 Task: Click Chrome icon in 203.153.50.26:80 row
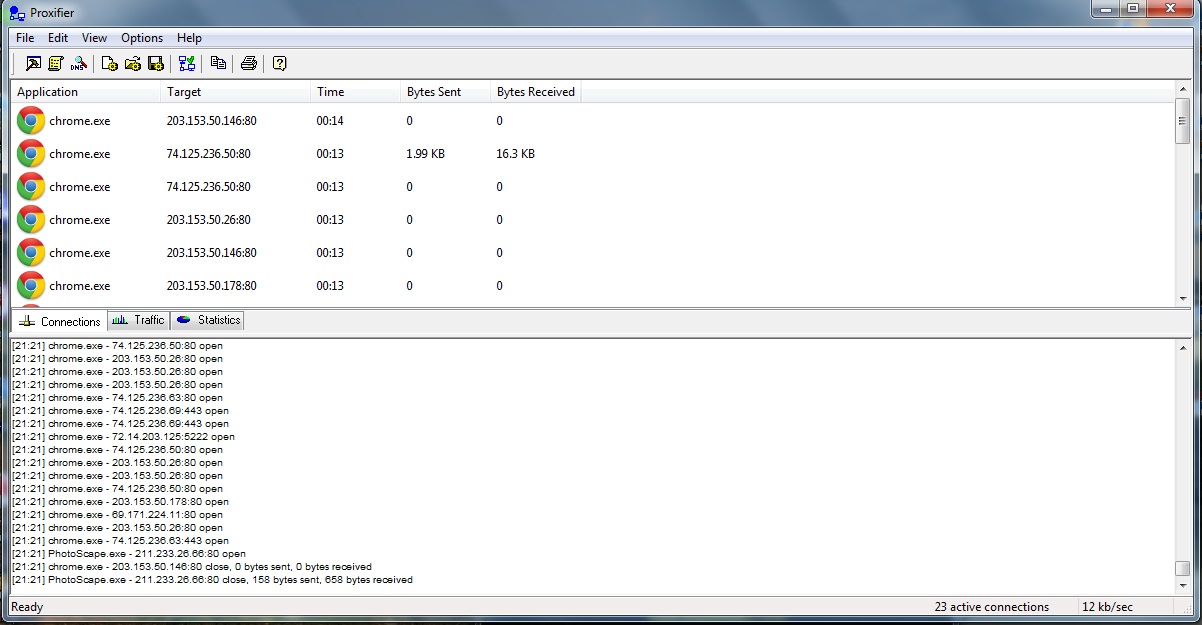coord(31,219)
